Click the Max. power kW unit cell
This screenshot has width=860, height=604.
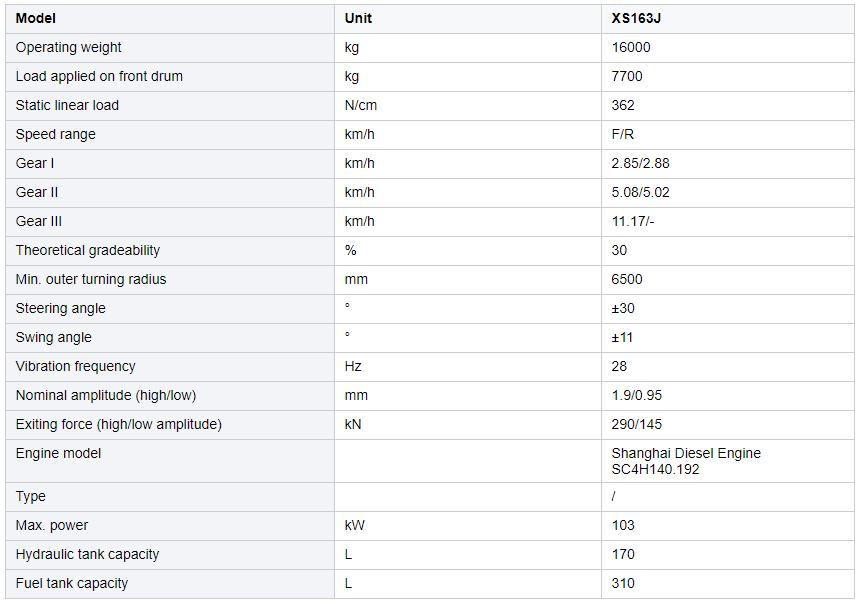click(353, 525)
